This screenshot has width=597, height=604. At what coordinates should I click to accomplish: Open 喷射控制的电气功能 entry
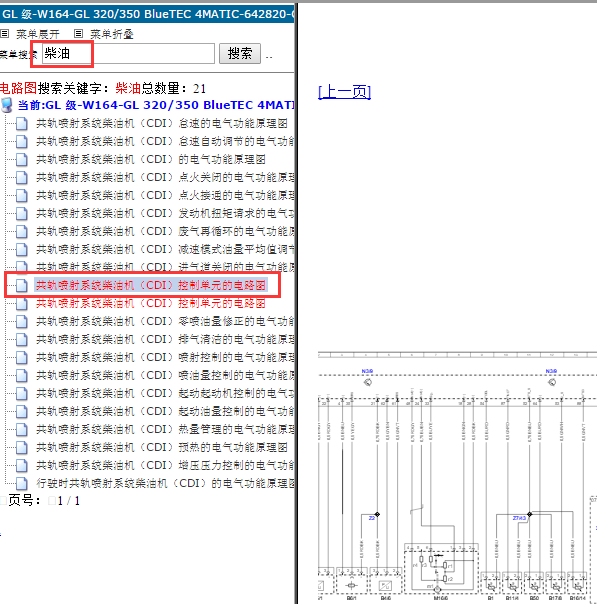pos(165,357)
